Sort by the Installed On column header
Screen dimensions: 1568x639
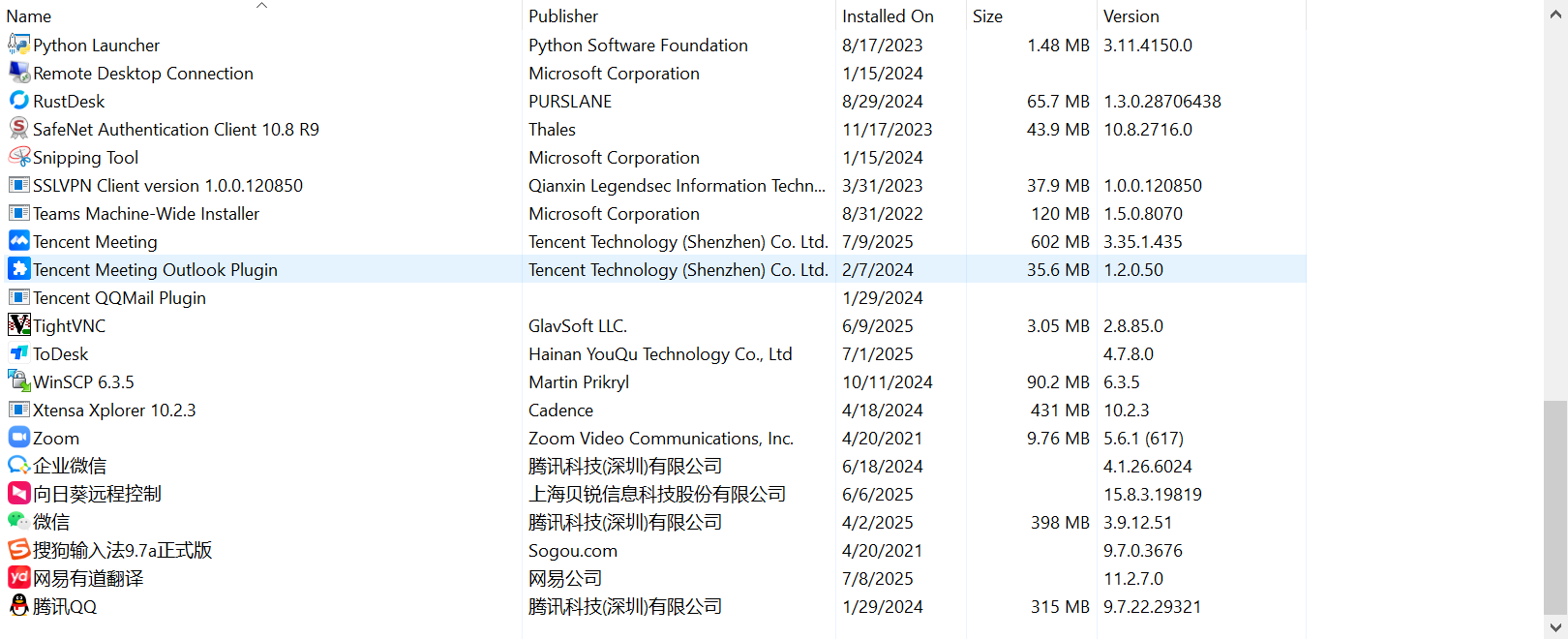pyautogui.click(x=888, y=16)
